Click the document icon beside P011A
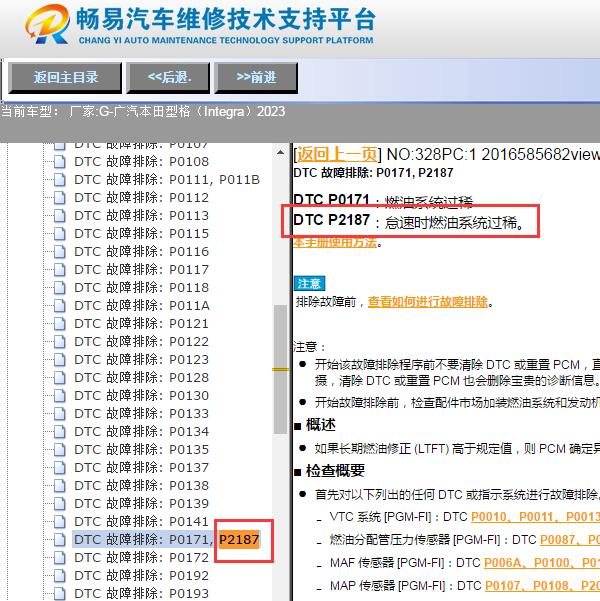The height and width of the screenshot is (601, 600). pos(59,306)
